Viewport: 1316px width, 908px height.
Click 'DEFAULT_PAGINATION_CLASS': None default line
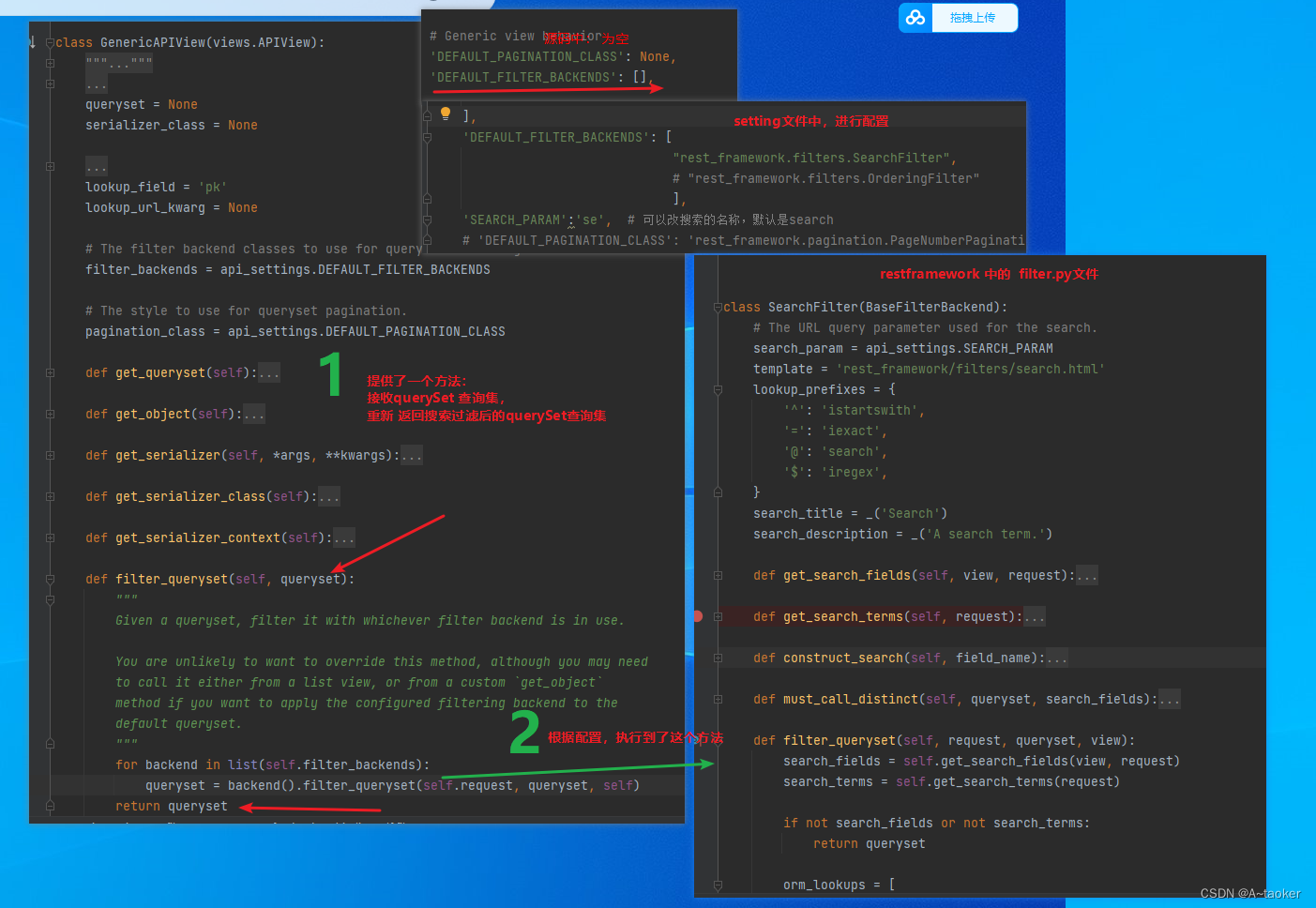click(x=552, y=56)
